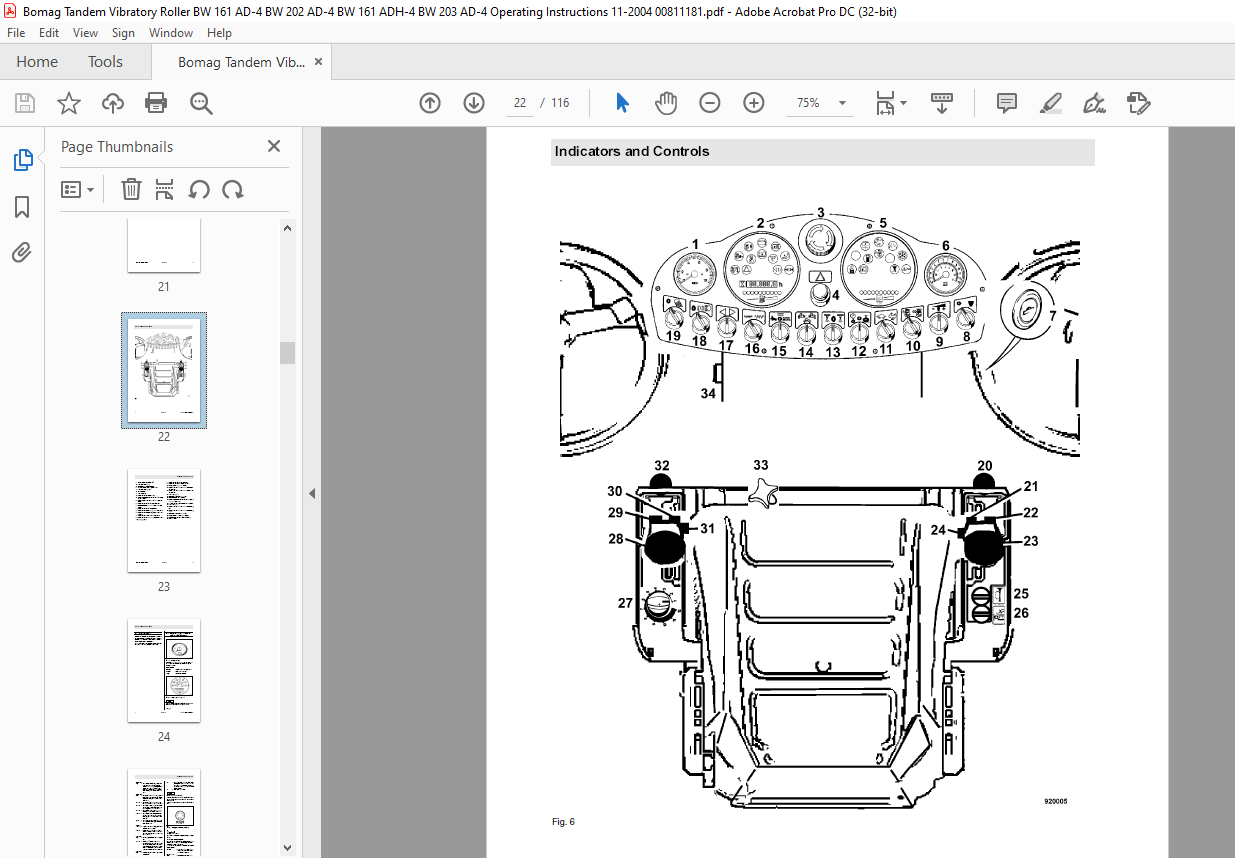Zoom in with the plus icon
This screenshot has width=1235, height=858.
pos(754,103)
